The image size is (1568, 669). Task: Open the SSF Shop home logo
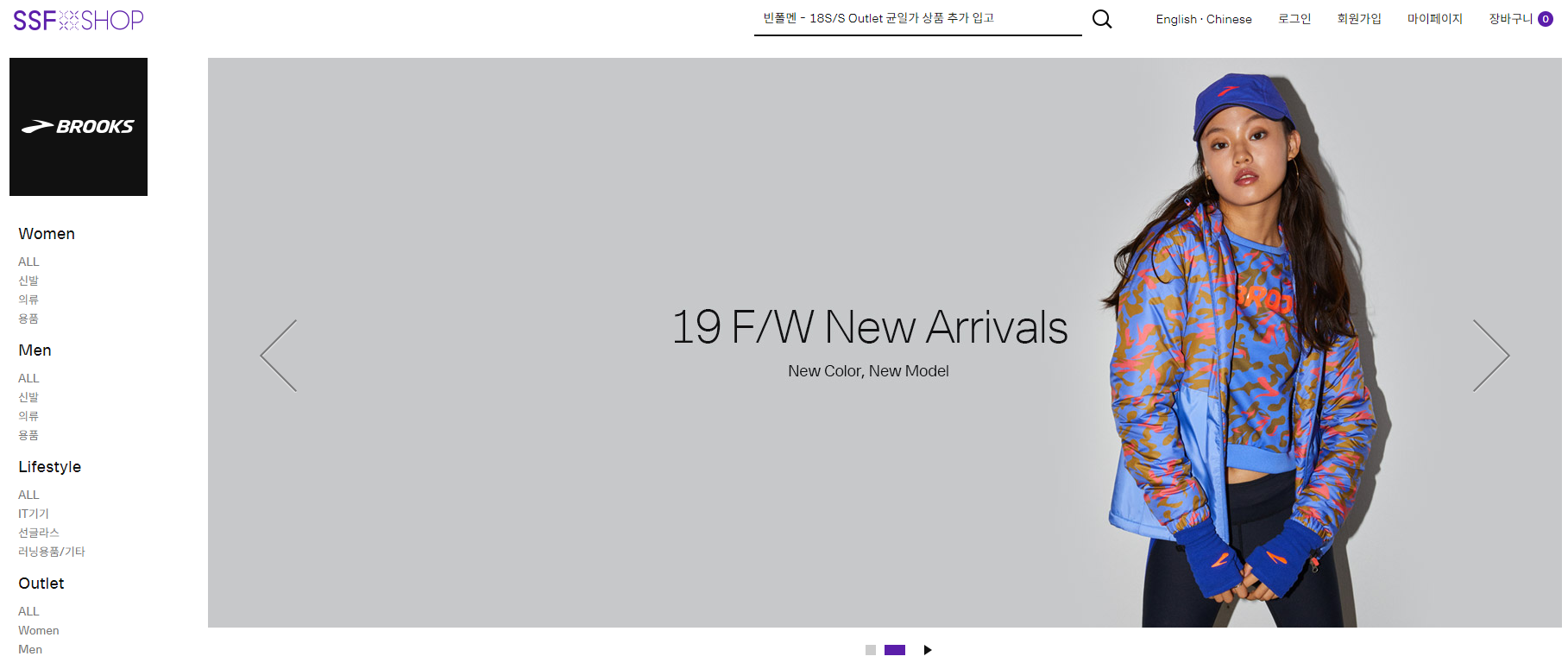(79, 20)
